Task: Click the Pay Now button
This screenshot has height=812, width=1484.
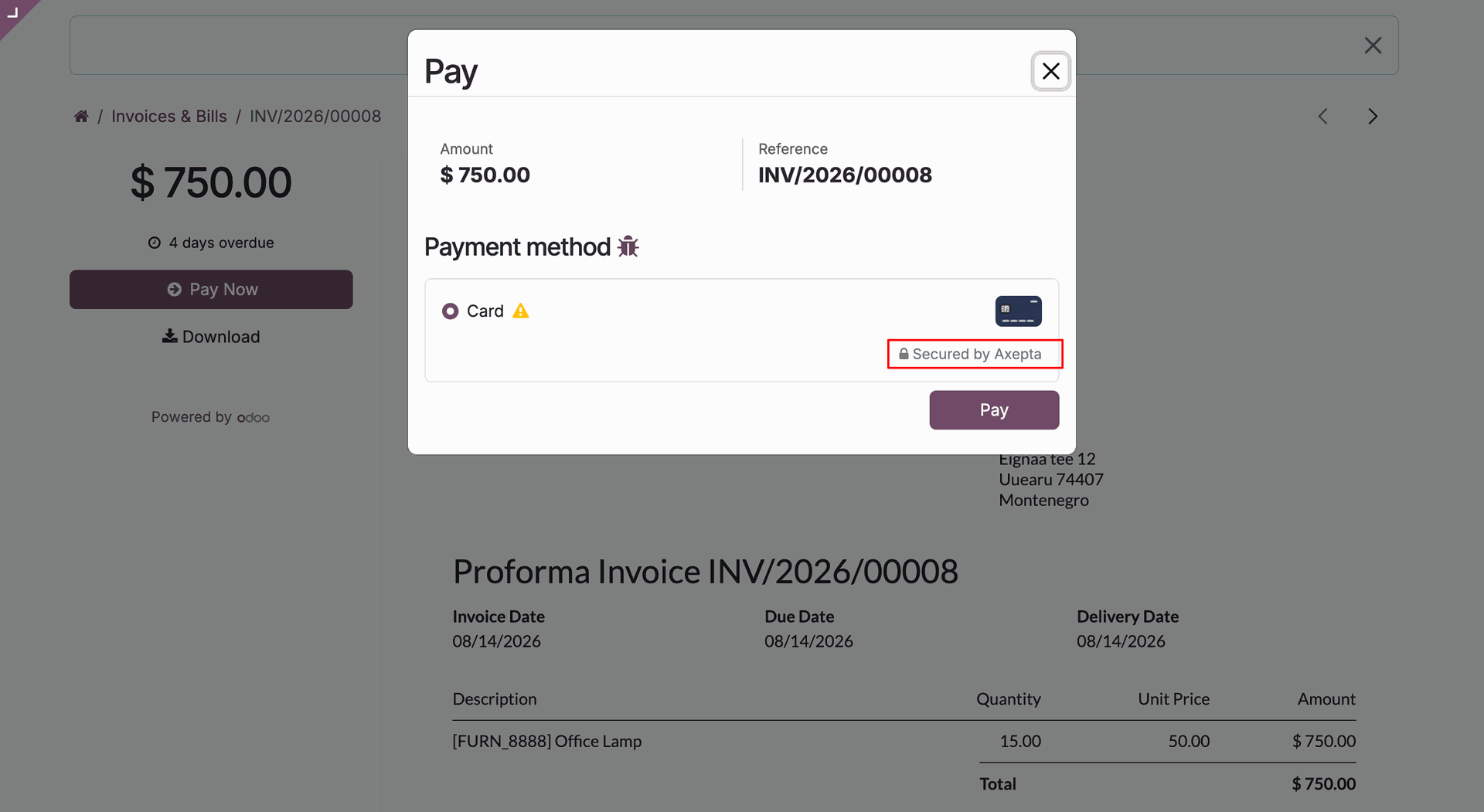Action: pos(211,290)
